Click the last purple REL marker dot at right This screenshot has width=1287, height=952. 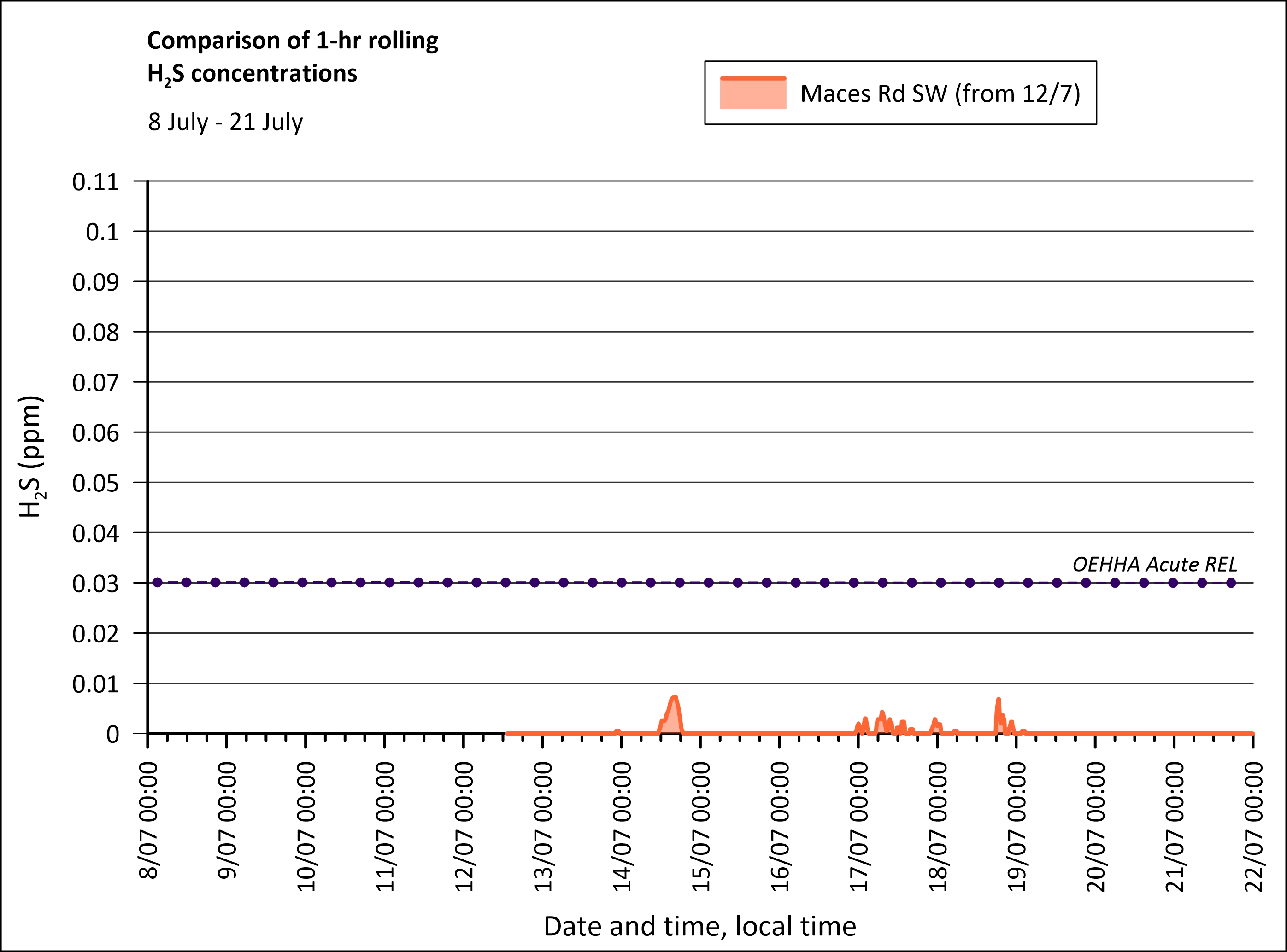pyautogui.click(x=1231, y=583)
